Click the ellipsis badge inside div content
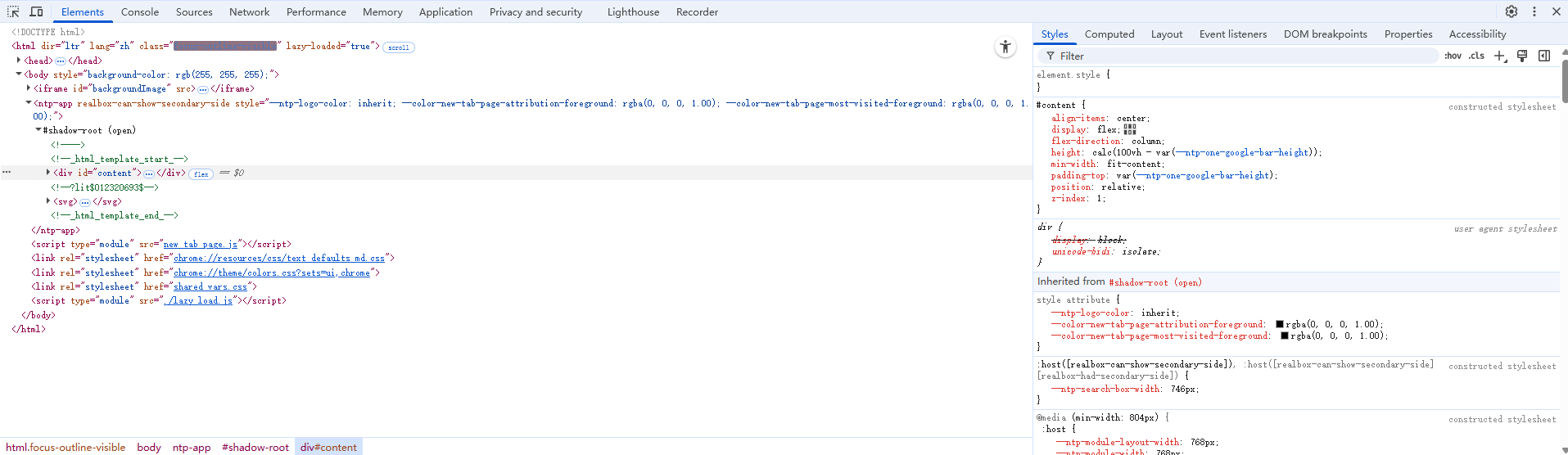Image resolution: width=1568 pixels, height=455 pixels. pyautogui.click(x=149, y=173)
